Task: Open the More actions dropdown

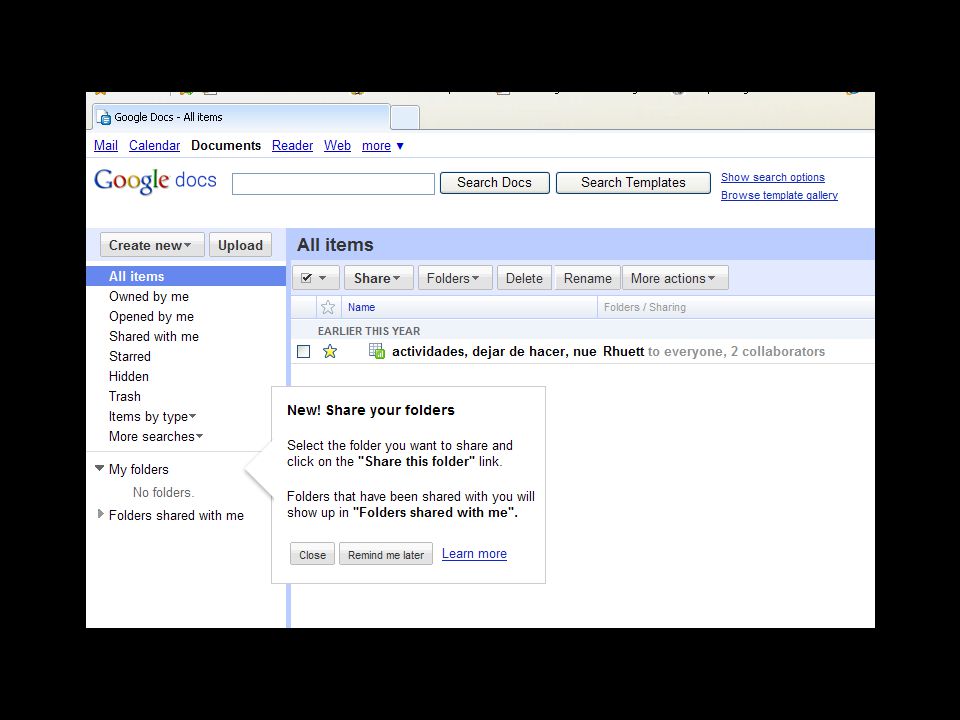Action: (675, 278)
